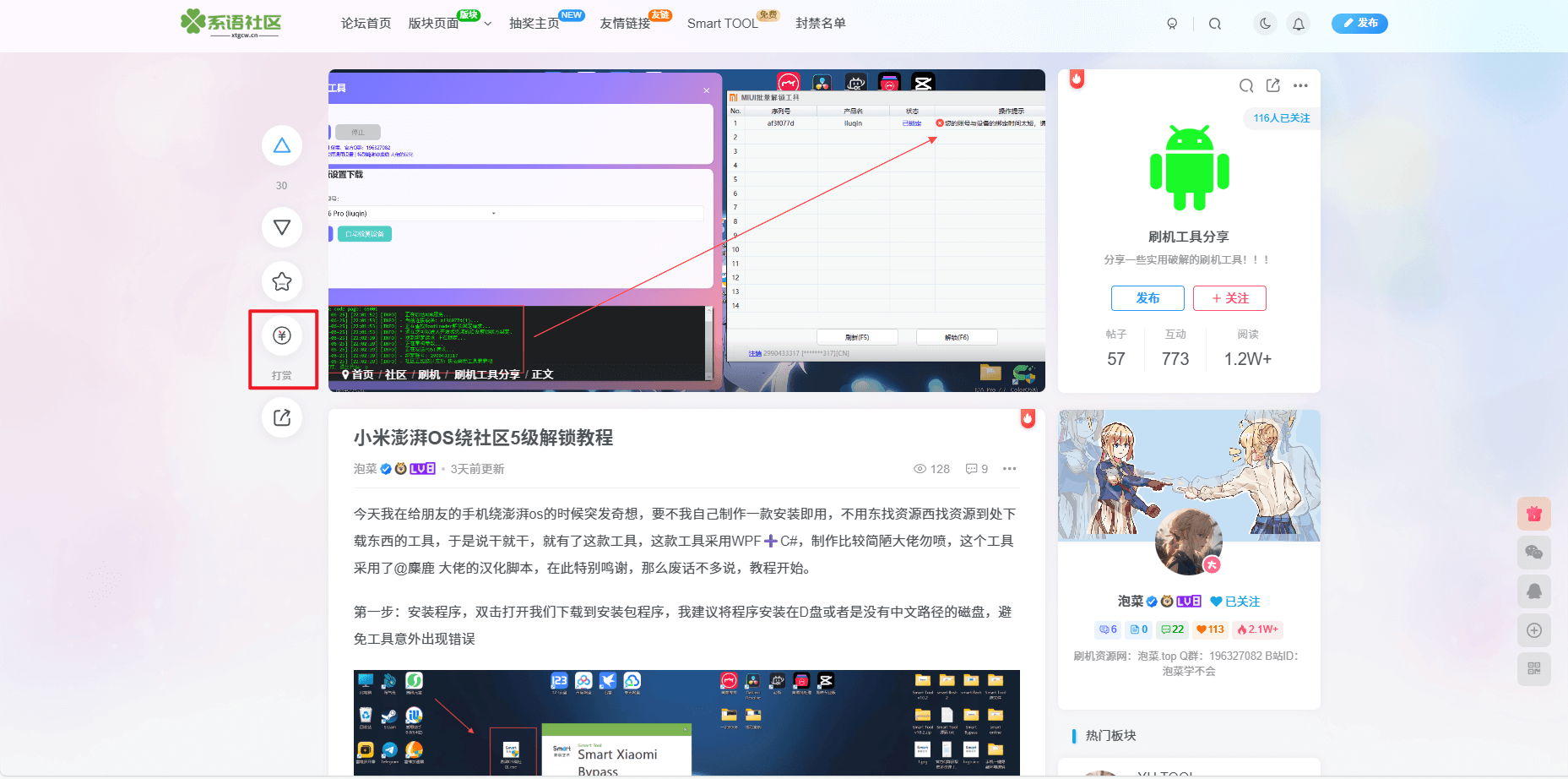Screen dimensions: 1568x779
Task: Open the 打赏 reward yen icon
Action: pos(282,336)
